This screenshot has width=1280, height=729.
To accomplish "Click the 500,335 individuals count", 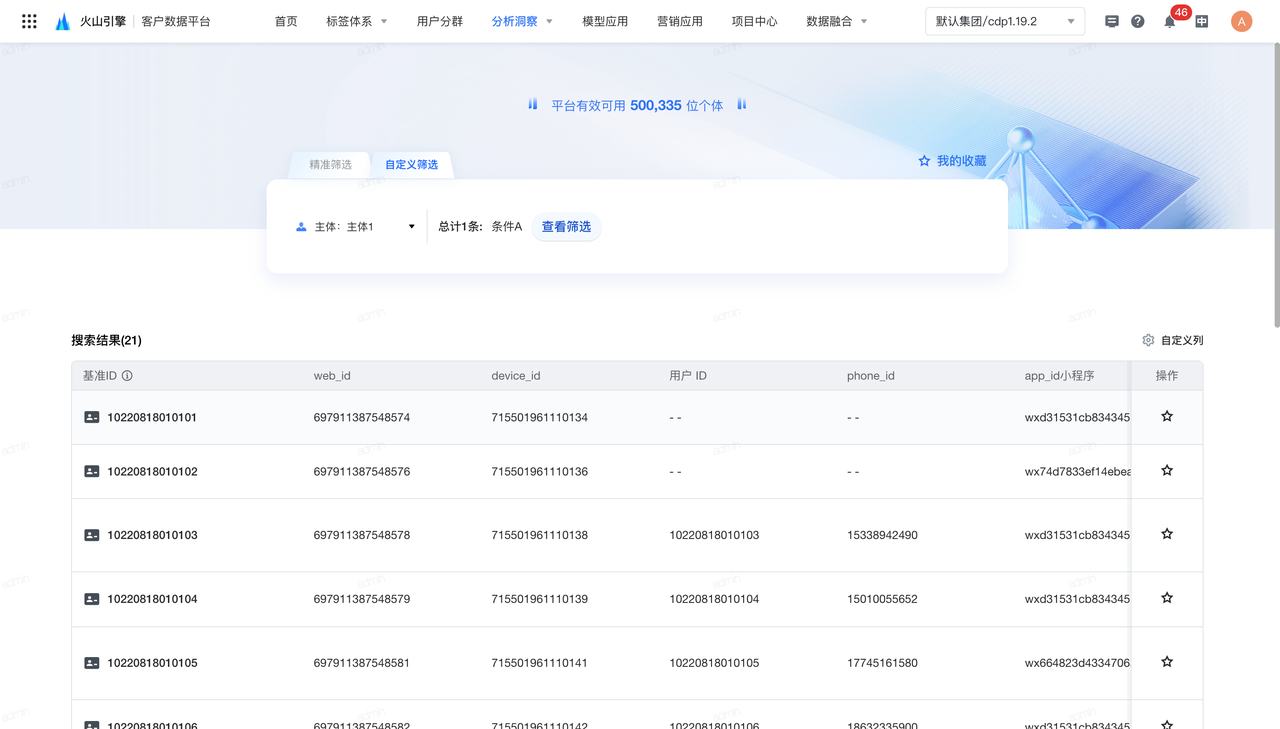I will coord(656,105).
